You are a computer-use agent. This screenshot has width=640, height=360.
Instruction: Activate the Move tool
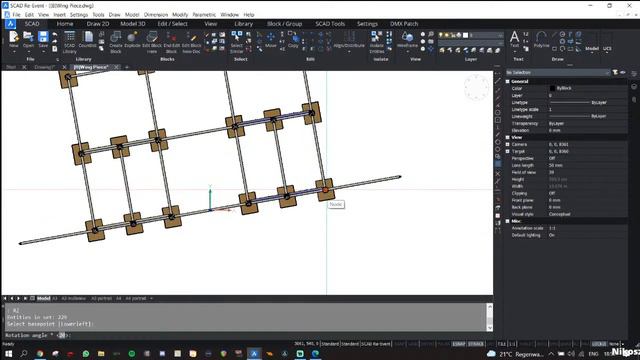(271, 40)
